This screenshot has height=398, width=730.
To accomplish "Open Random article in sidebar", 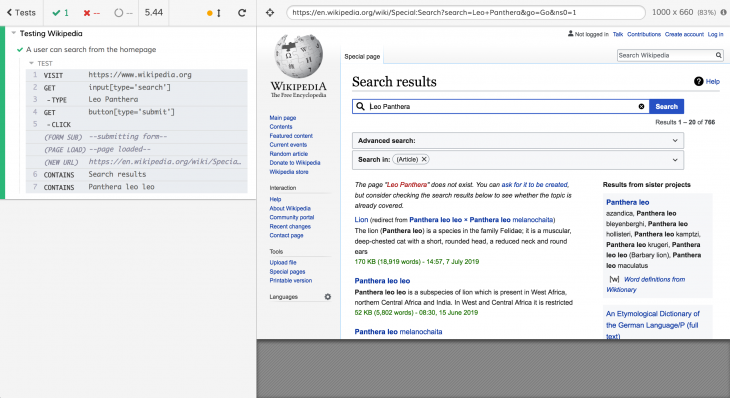I will [x=289, y=154].
